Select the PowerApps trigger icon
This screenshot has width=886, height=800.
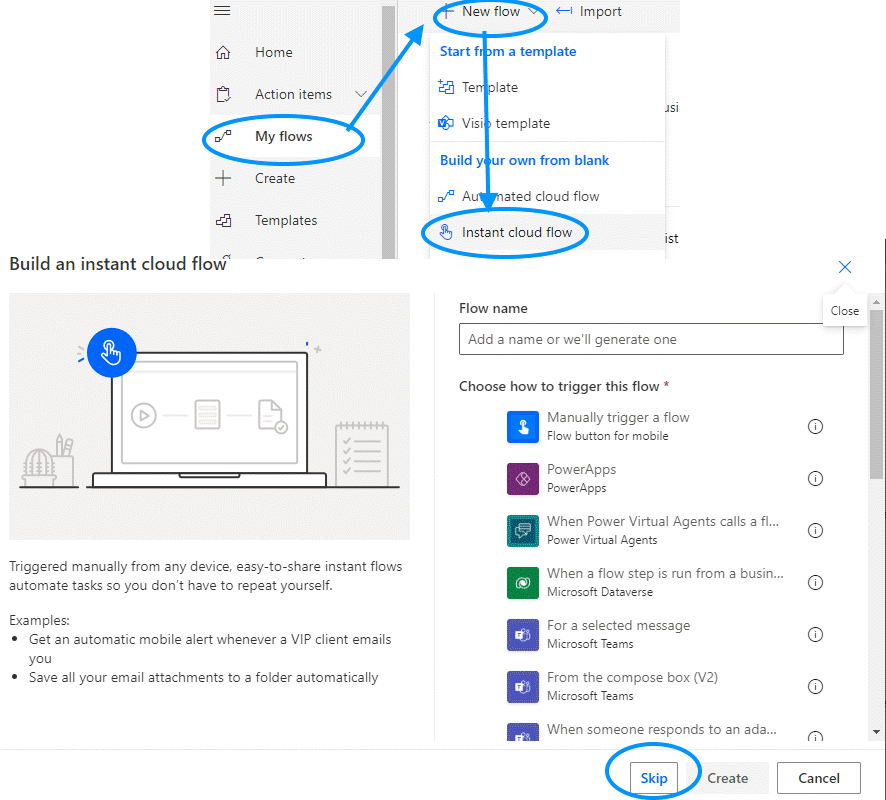(523, 479)
